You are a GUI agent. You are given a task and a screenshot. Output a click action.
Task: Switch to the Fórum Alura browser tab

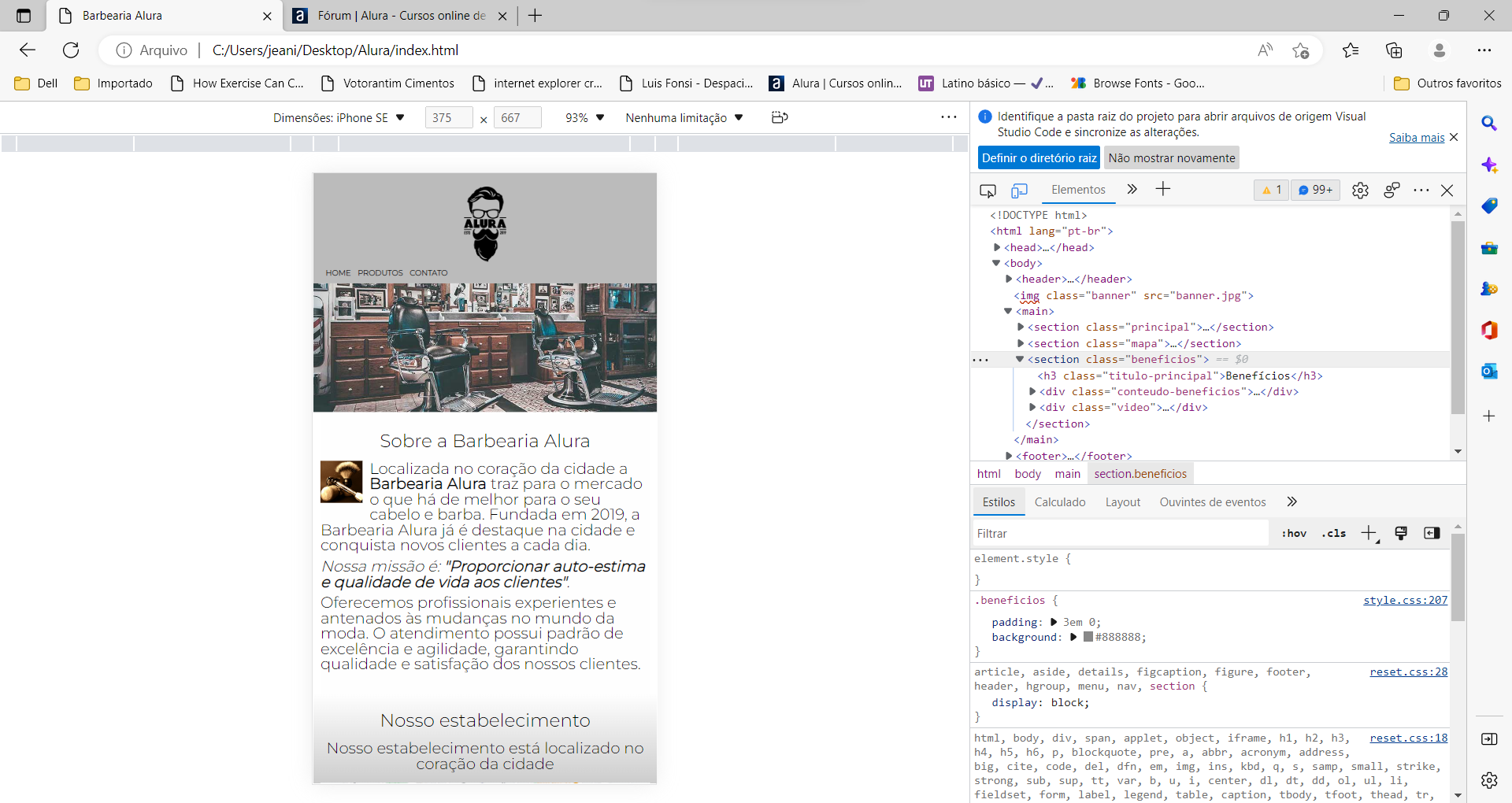pos(400,16)
